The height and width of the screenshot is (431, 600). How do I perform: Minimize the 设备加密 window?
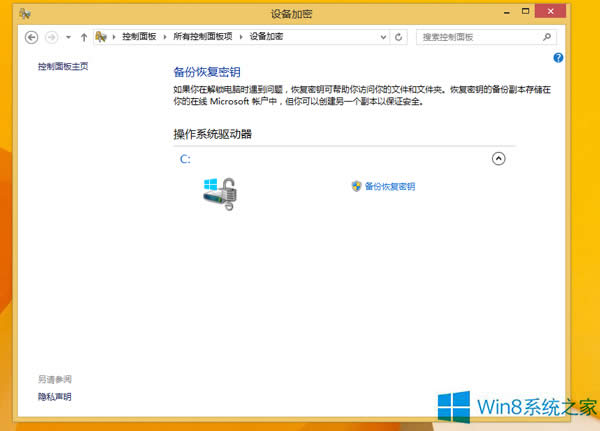click(507, 12)
